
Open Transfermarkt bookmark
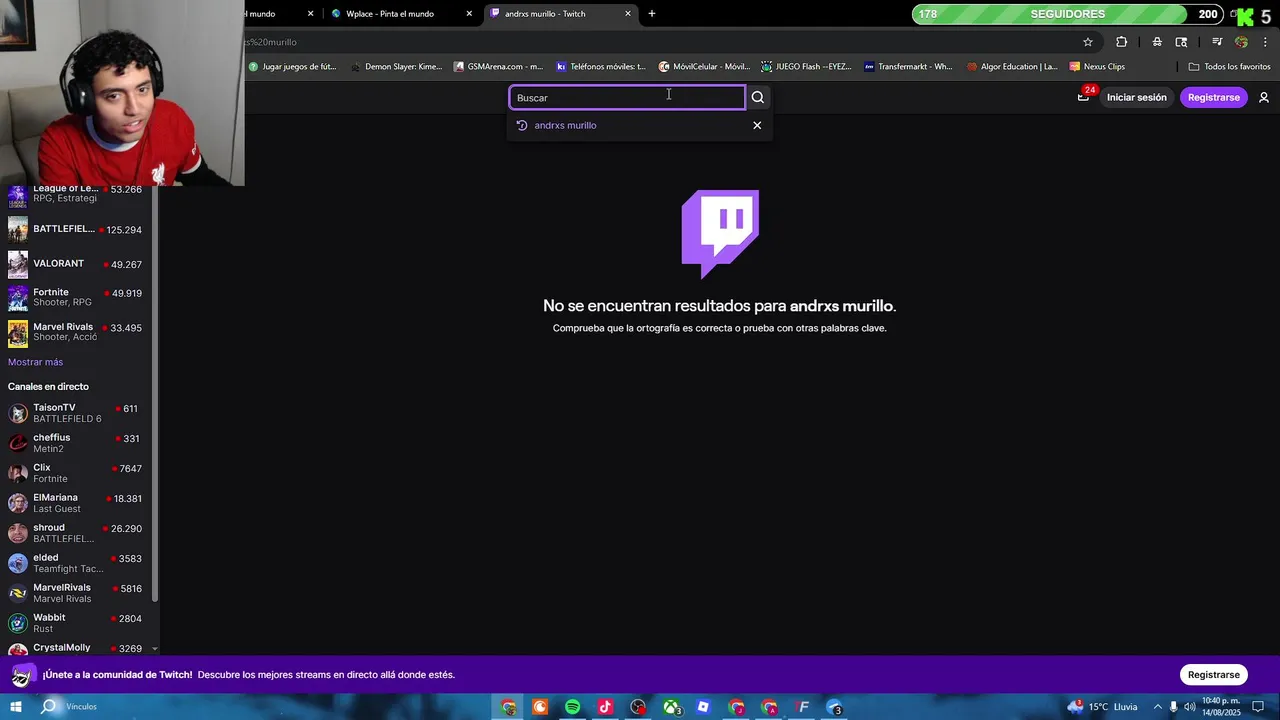coord(908,67)
